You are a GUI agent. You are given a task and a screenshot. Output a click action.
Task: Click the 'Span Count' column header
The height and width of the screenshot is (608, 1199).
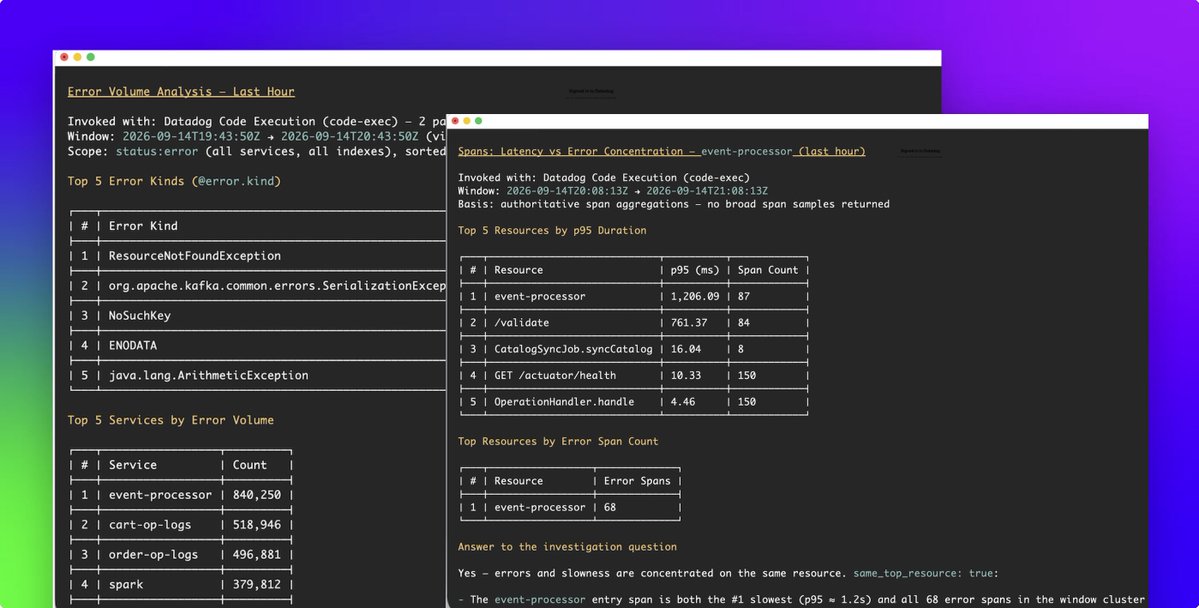click(x=768, y=270)
